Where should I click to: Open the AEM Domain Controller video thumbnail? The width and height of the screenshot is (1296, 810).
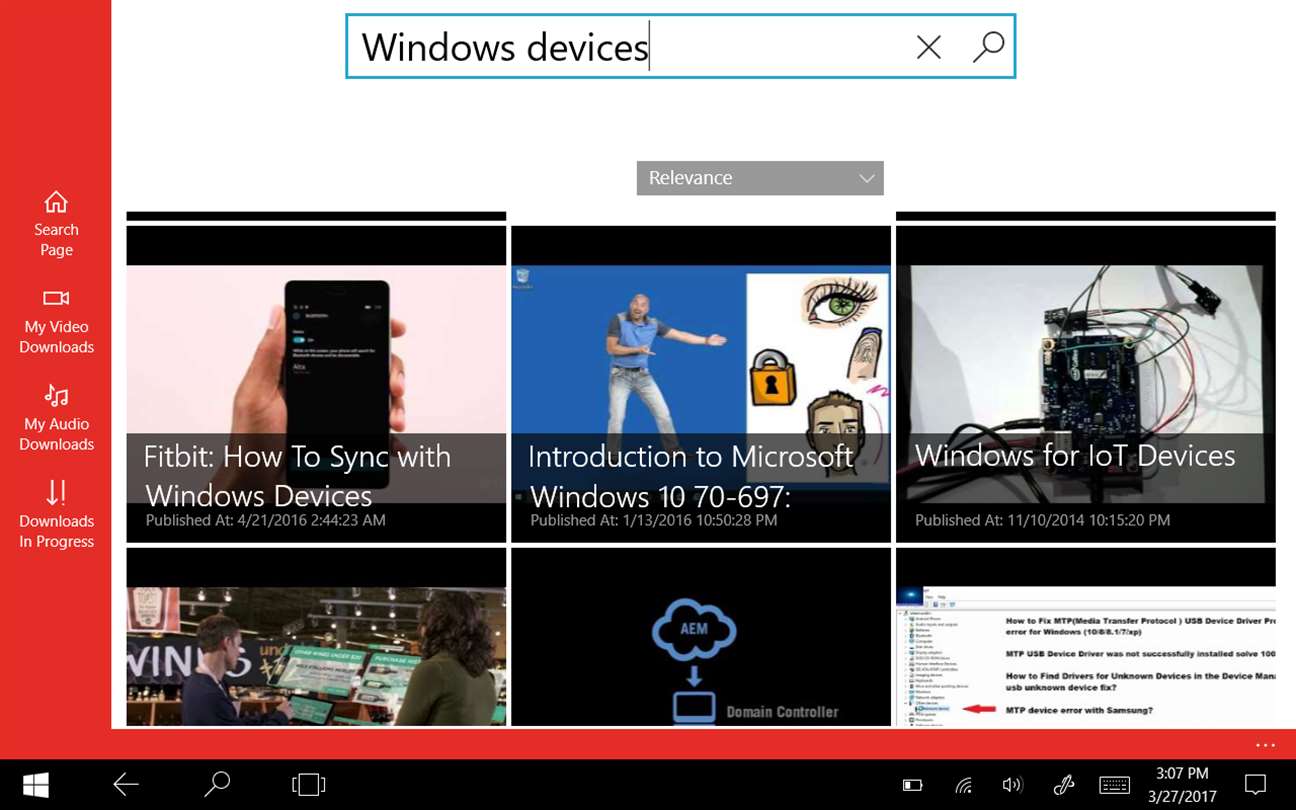(x=701, y=637)
